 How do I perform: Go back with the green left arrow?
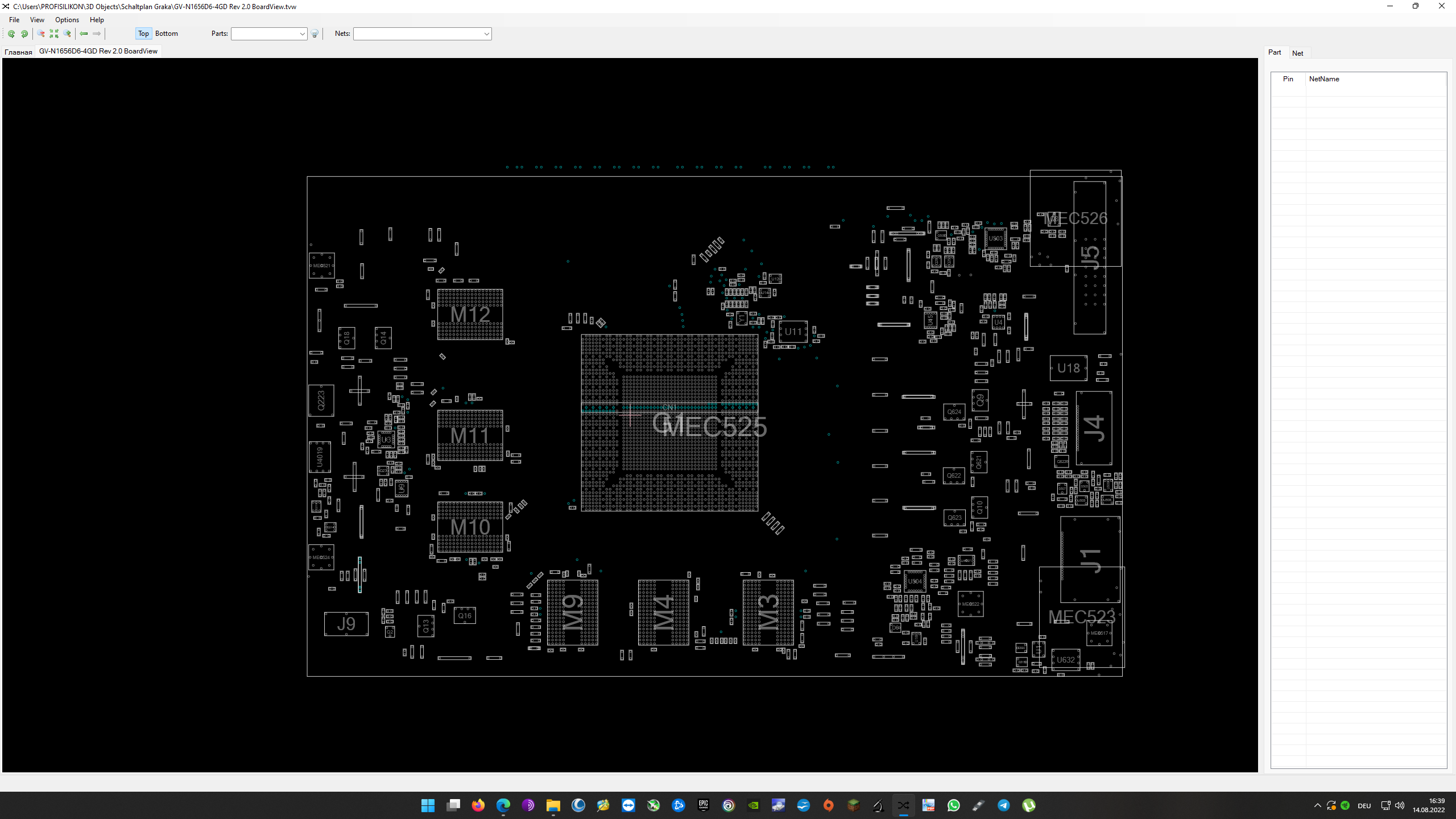pos(84,34)
